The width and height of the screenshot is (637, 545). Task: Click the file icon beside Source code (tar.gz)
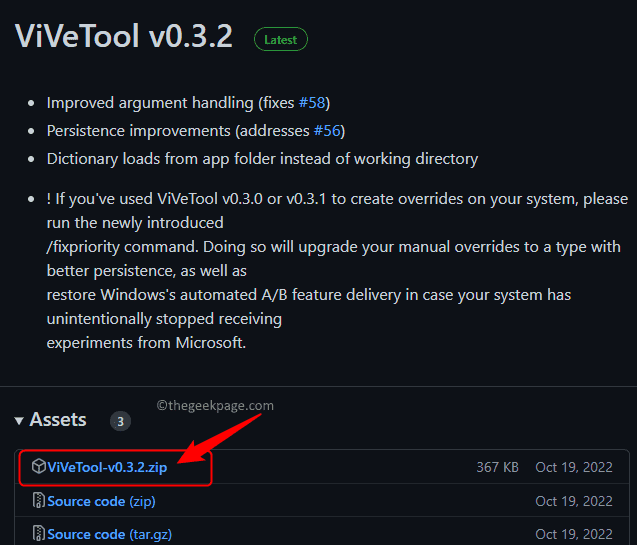[39, 534]
